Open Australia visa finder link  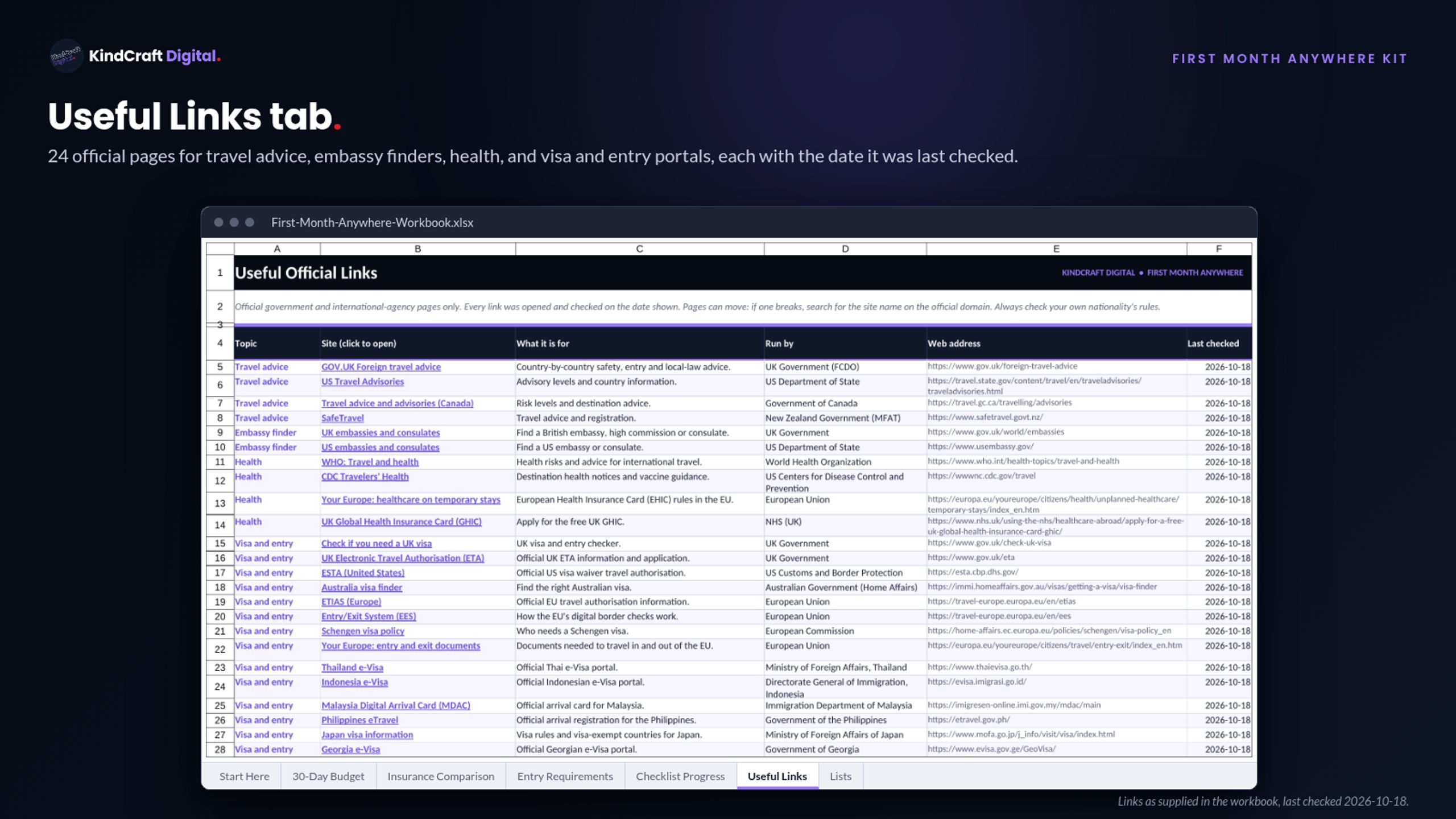(x=361, y=588)
